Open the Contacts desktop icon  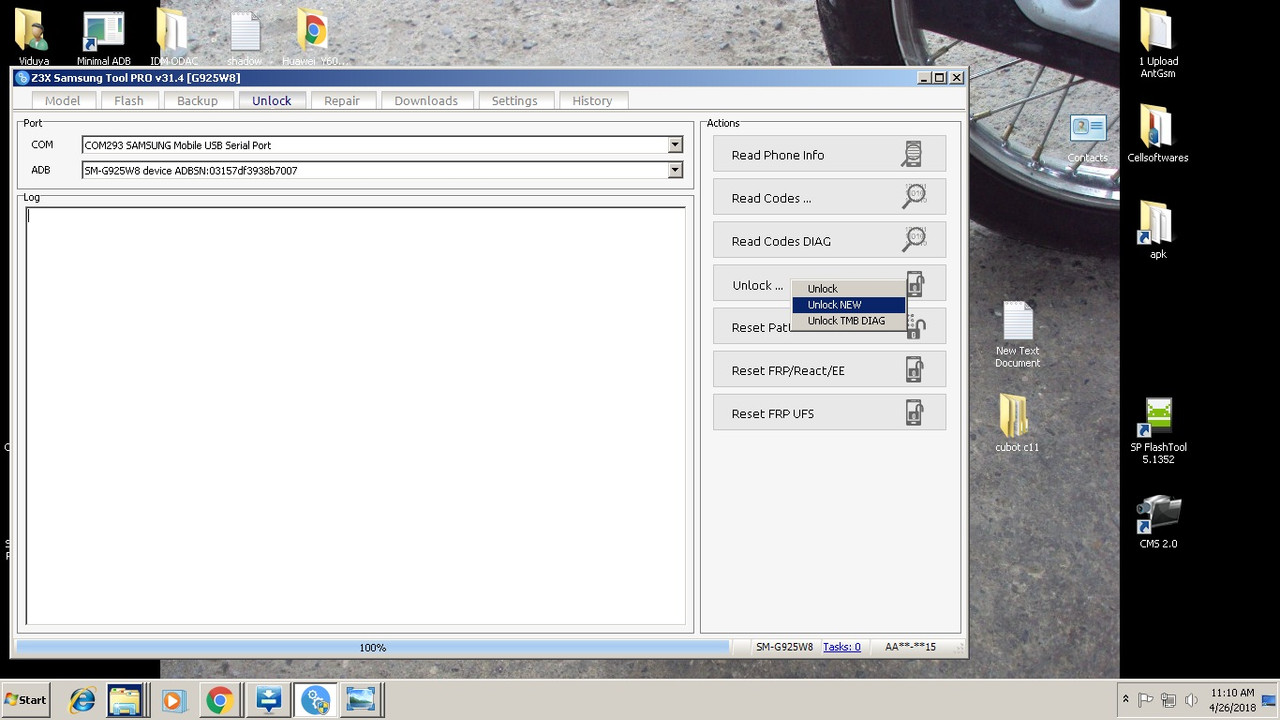click(x=1087, y=139)
